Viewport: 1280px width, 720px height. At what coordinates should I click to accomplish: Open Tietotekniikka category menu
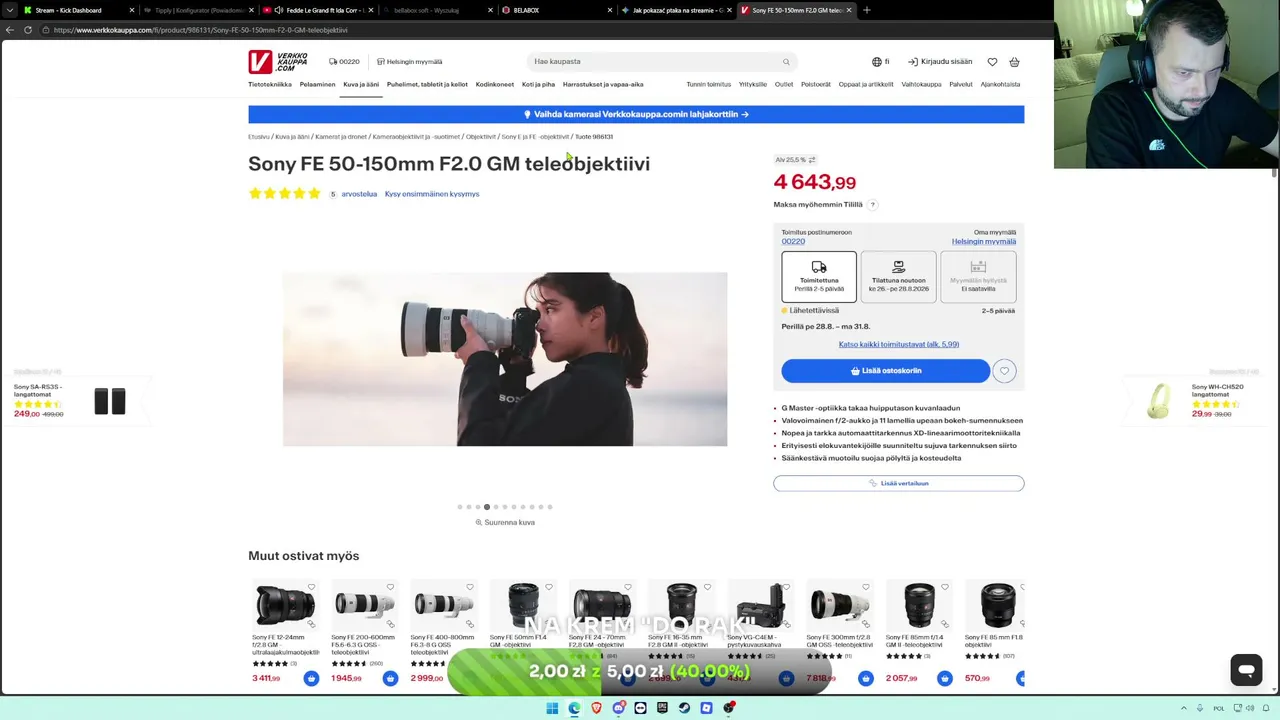(x=270, y=84)
